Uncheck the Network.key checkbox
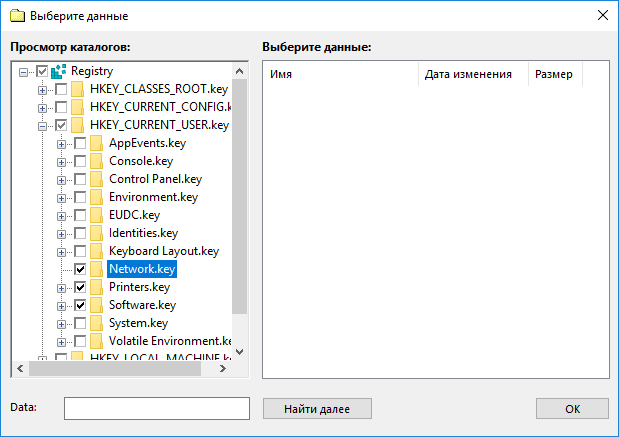The width and height of the screenshot is (619, 437). point(80,269)
